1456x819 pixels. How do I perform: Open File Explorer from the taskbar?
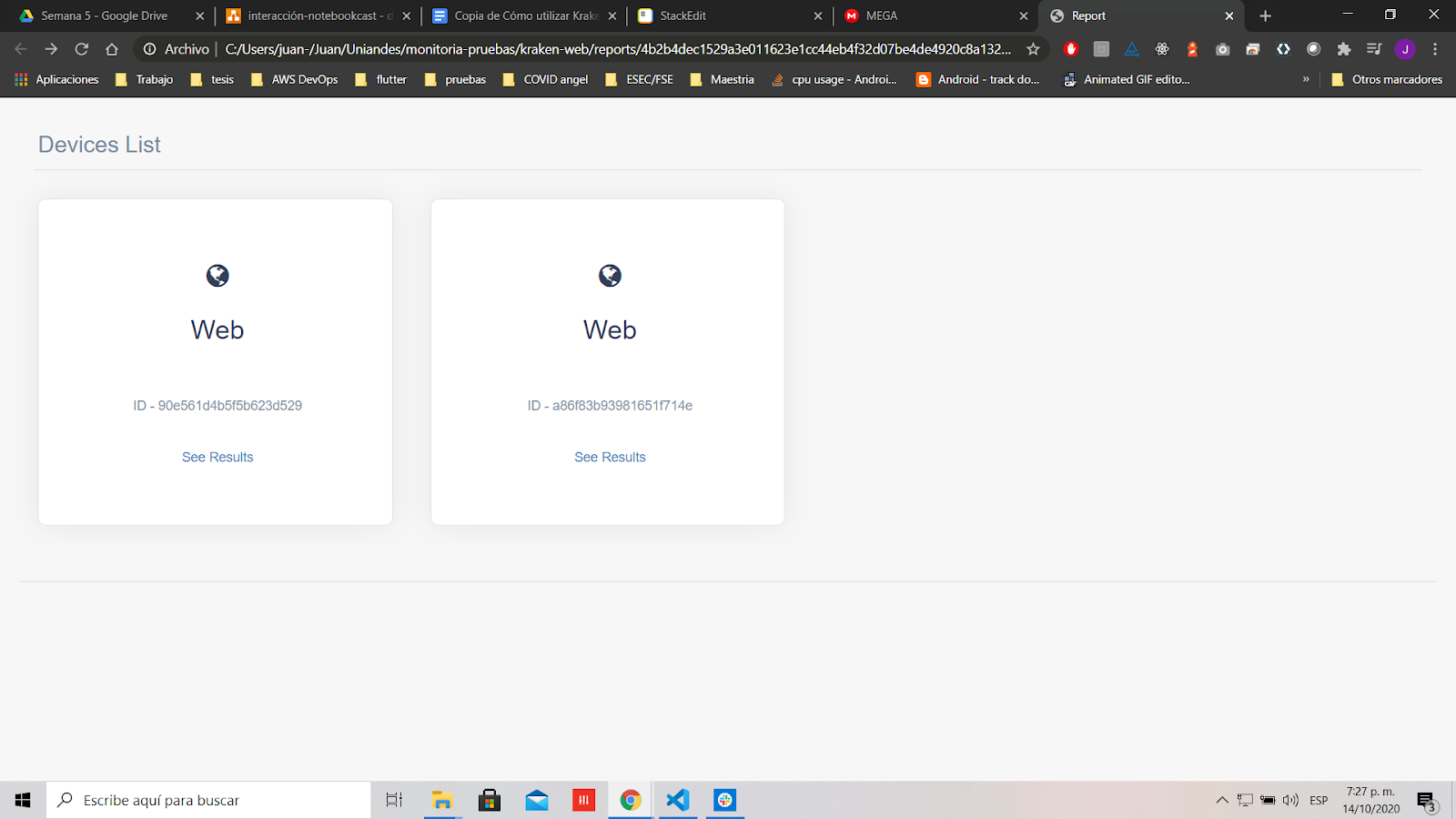[442, 800]
